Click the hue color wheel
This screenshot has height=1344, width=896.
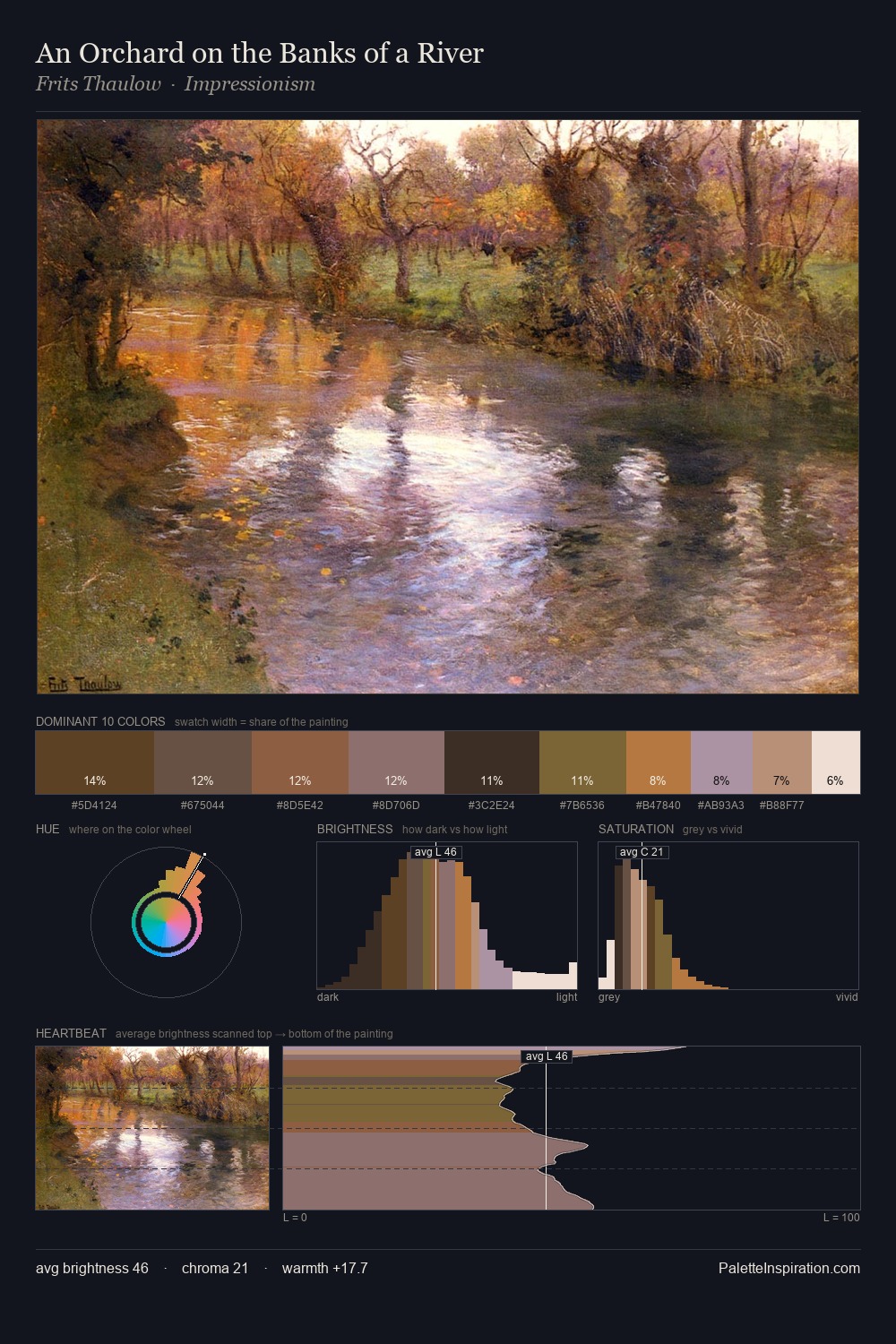point(166,922)
